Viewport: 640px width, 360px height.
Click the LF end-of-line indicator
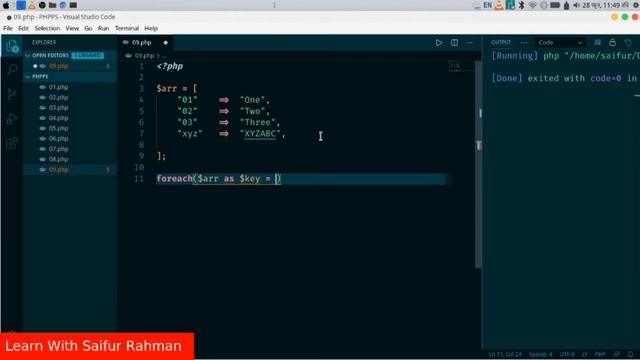click(584, 354)
